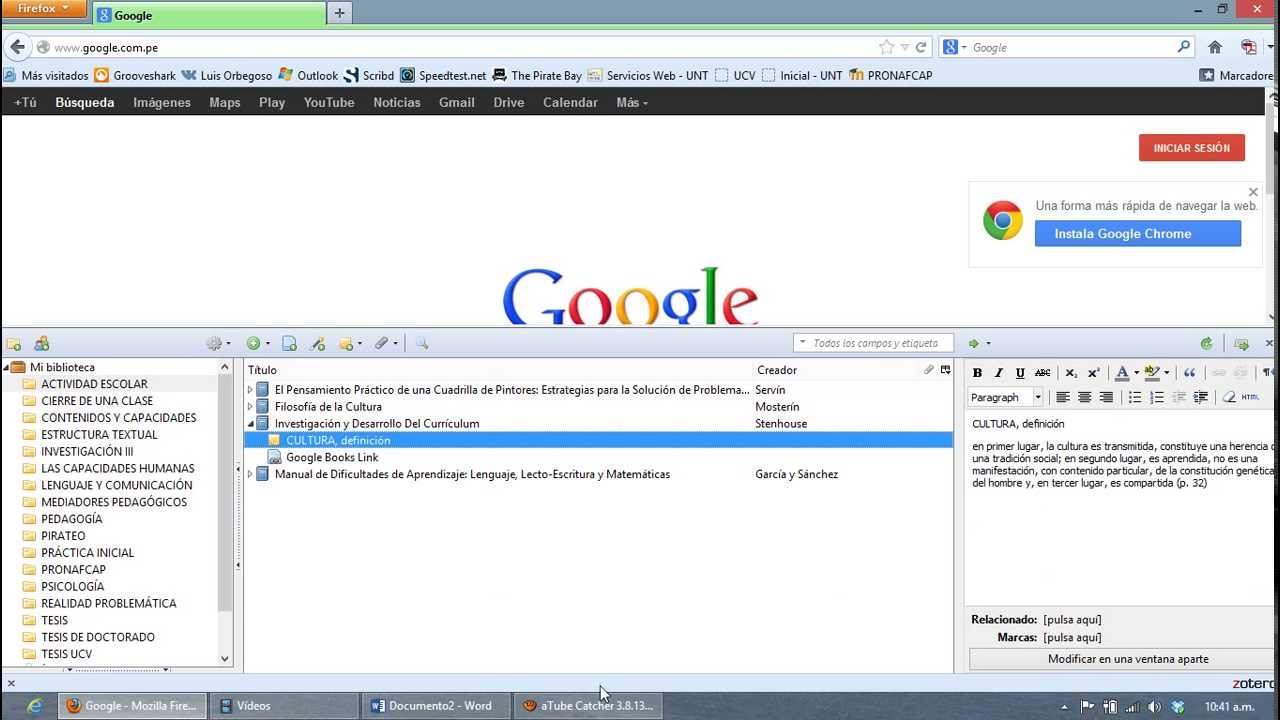Screen dimensions: 1280x720
Task: Toggle Zotero full tab mode
Action: [x=1242, y=343]
